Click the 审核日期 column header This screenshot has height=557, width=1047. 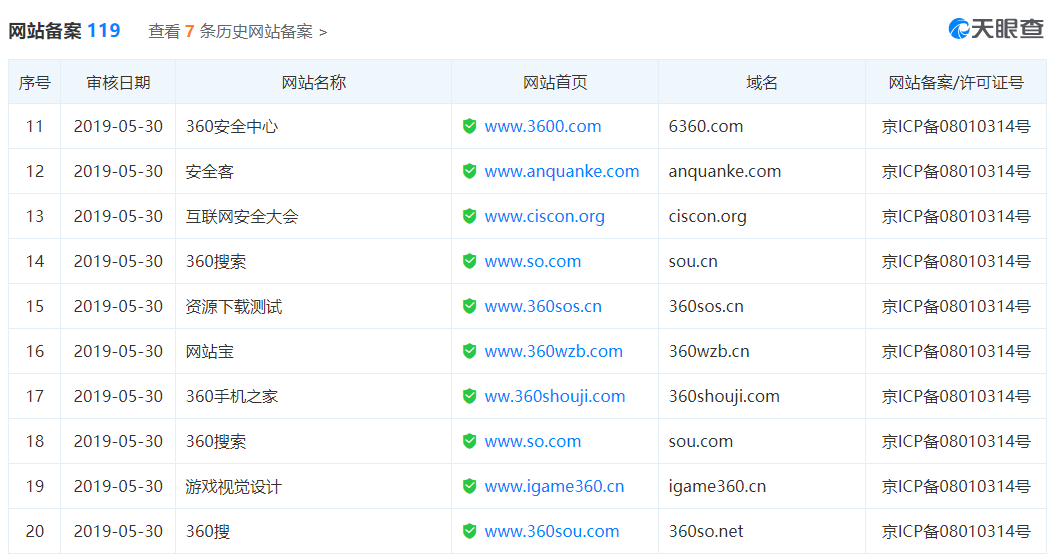click(x=118, y=83)
